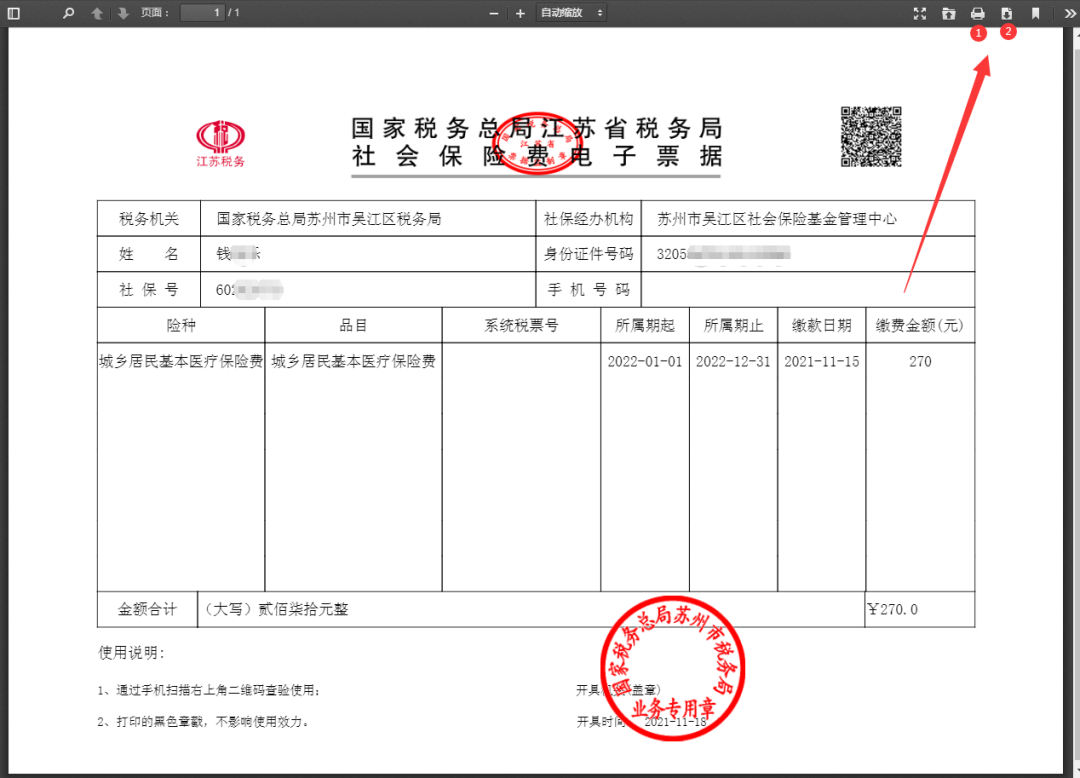Image resolution: width=1080 pixels, height=778 pixels.
Task: Select the total ¥270.0
Action: (893, 609)
